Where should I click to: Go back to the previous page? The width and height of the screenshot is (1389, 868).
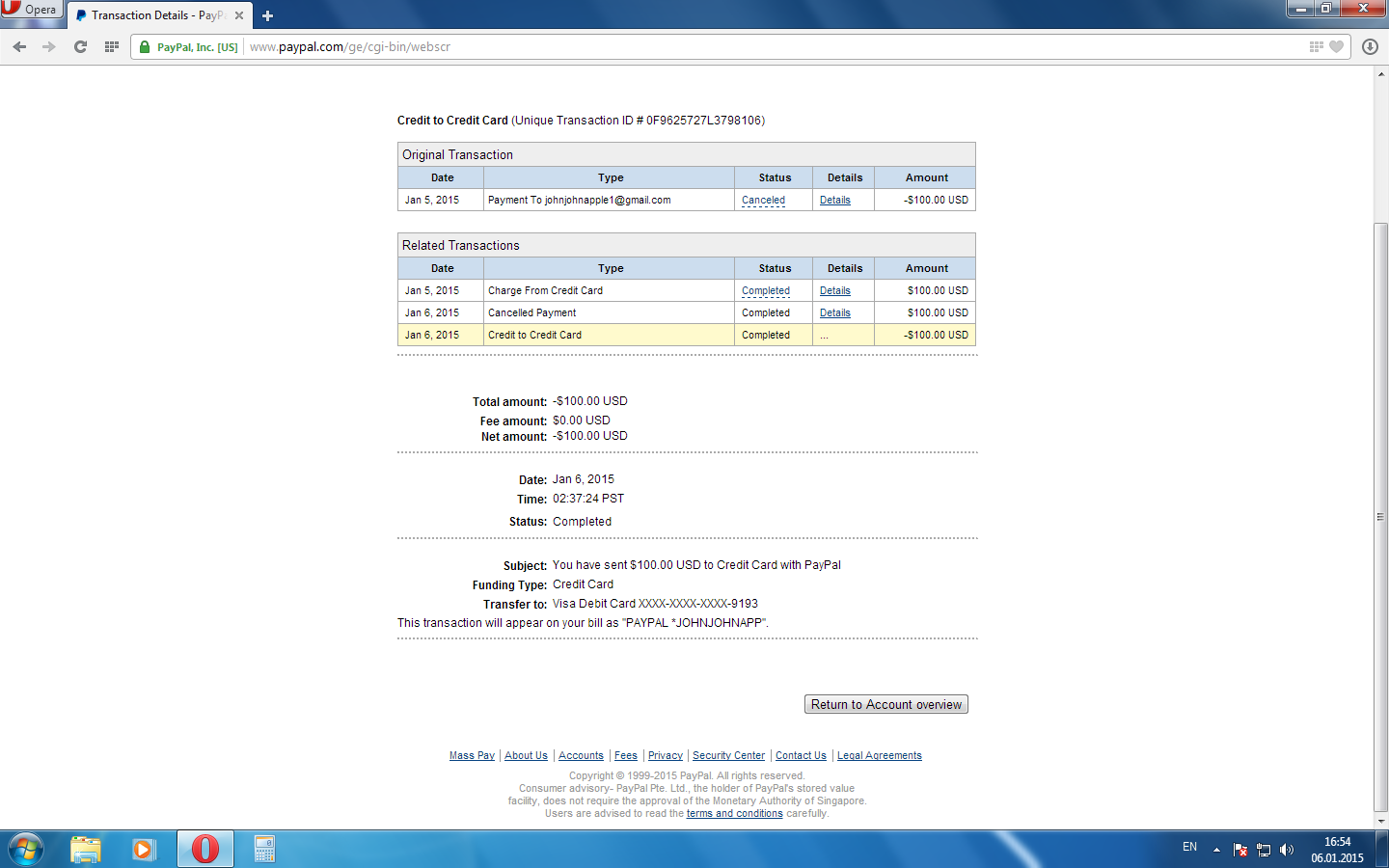click(19, 46)
